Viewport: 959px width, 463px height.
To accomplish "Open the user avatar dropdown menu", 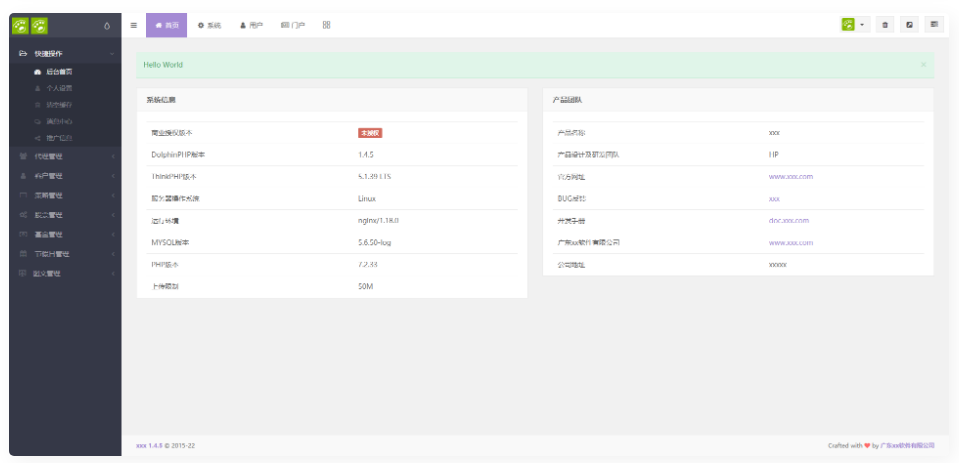I will (854, 25).
